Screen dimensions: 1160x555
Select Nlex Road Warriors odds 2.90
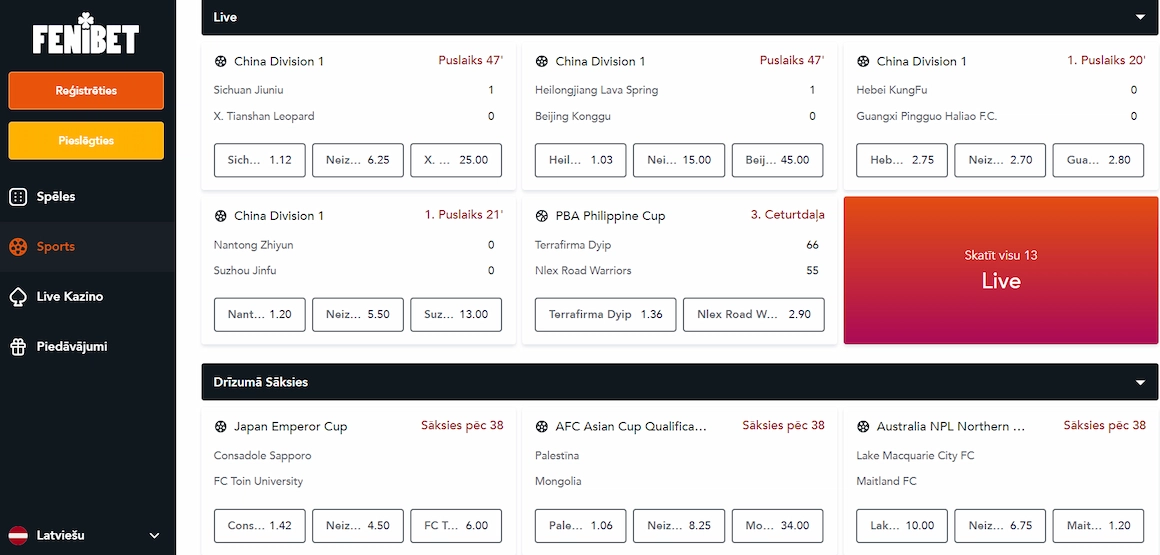(x=753, y=314)
